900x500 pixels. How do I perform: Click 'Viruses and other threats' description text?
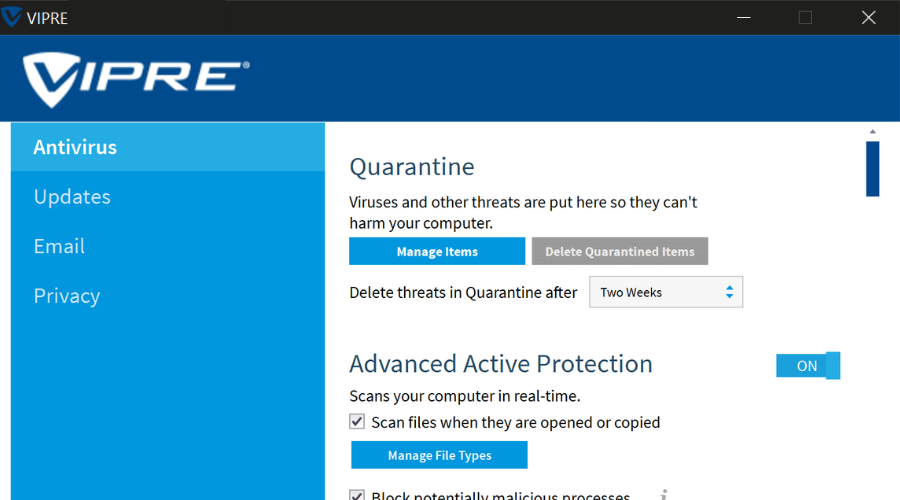coord(523,212)
